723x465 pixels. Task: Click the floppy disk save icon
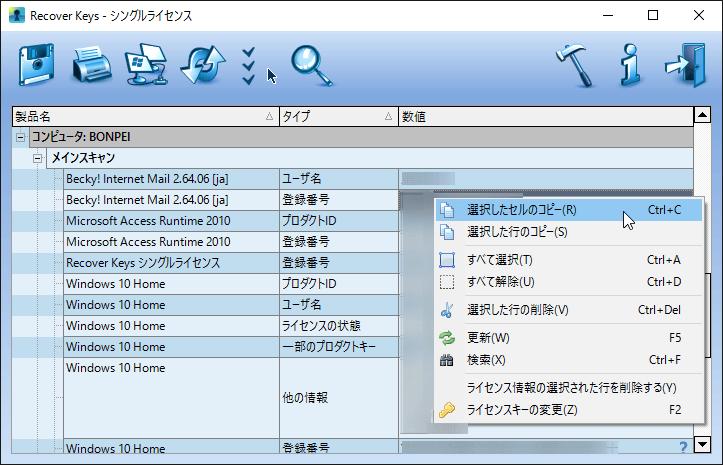[36, 65]
